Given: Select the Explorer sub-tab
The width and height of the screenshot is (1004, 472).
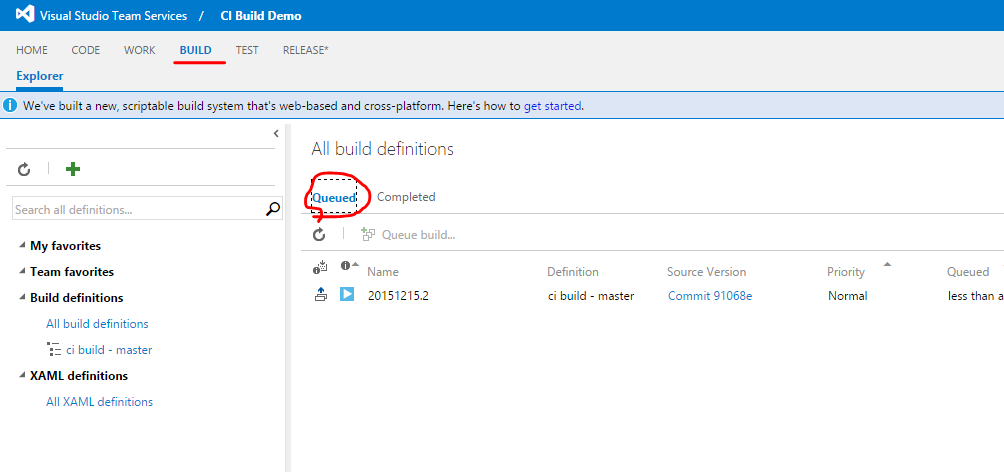Looking at the screenshot, I should [40, 76].
